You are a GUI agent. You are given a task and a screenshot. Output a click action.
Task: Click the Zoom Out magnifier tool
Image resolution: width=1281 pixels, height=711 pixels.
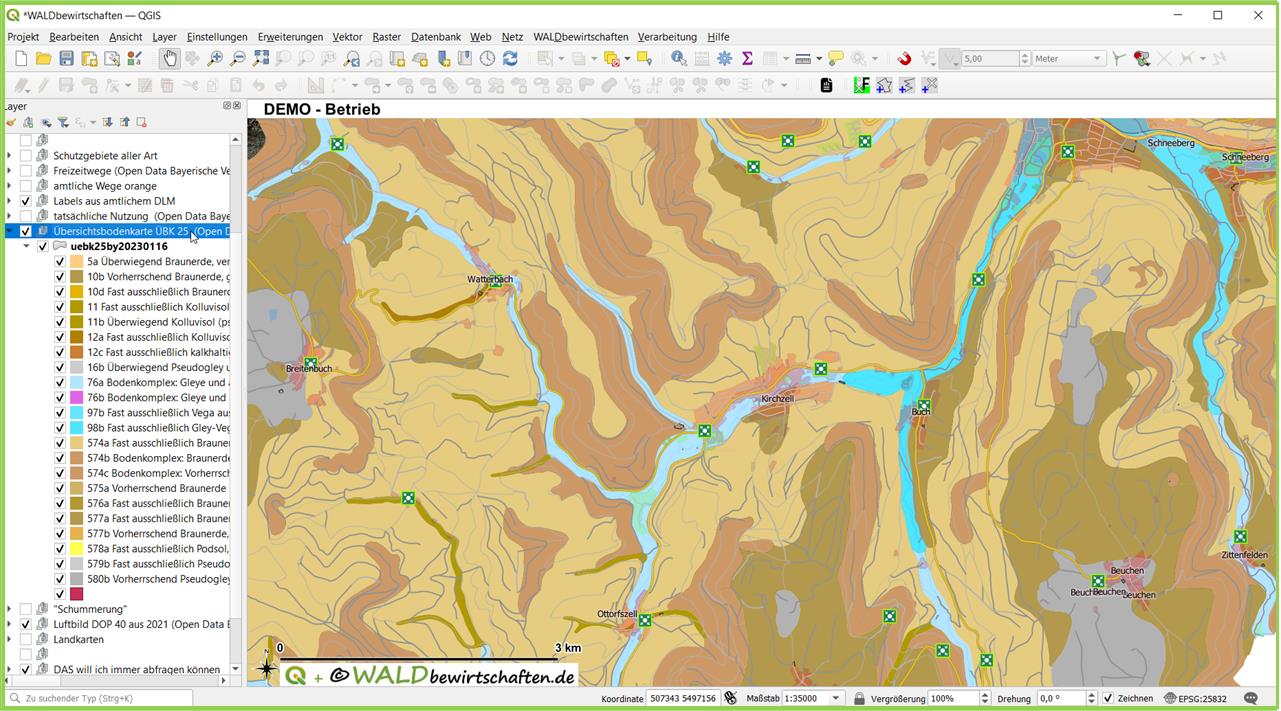click(238, 59)
